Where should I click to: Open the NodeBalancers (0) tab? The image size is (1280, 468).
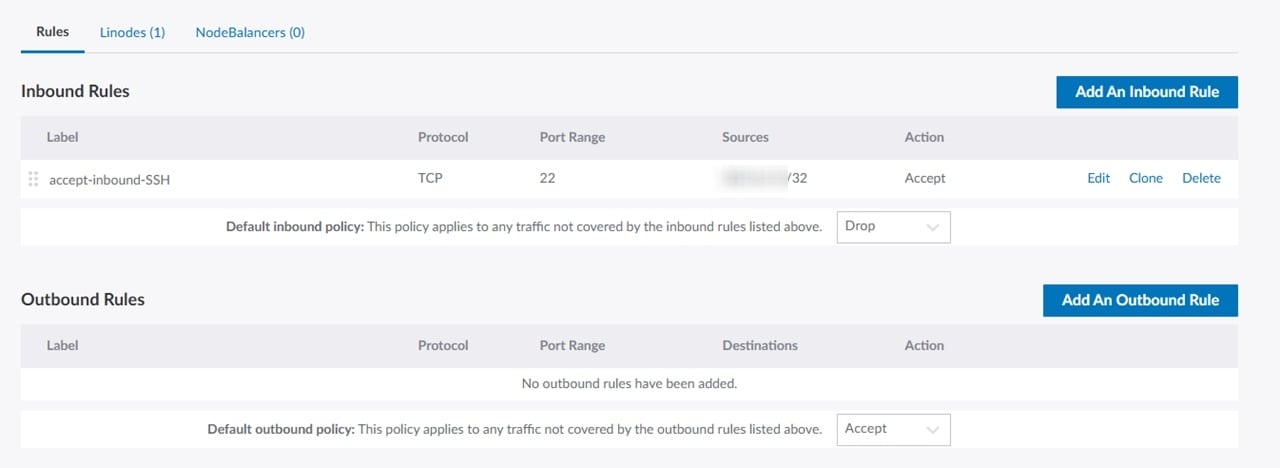coord(250,32)
